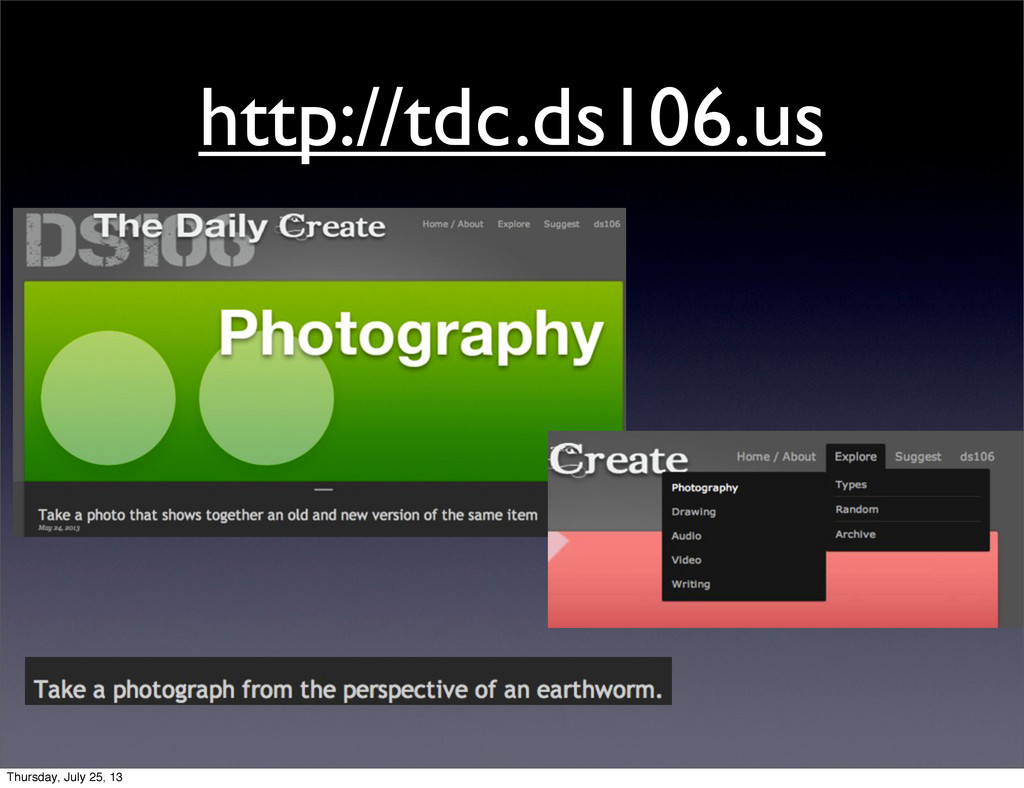Open Home / About in dropdown screenshot
The height and width of the screenshot is (788, 1024).
coord(776,457)
